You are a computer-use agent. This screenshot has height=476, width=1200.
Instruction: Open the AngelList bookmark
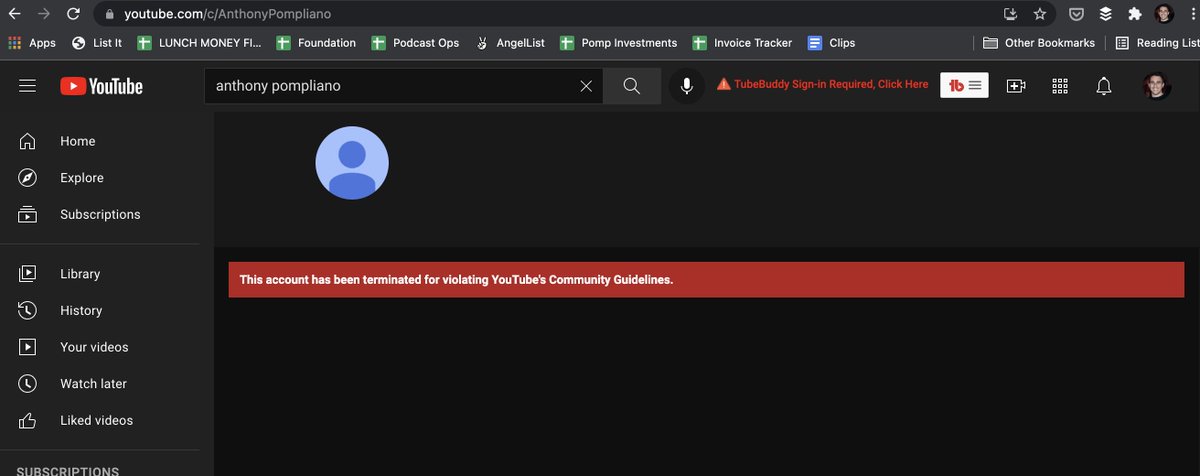[510, 43]
